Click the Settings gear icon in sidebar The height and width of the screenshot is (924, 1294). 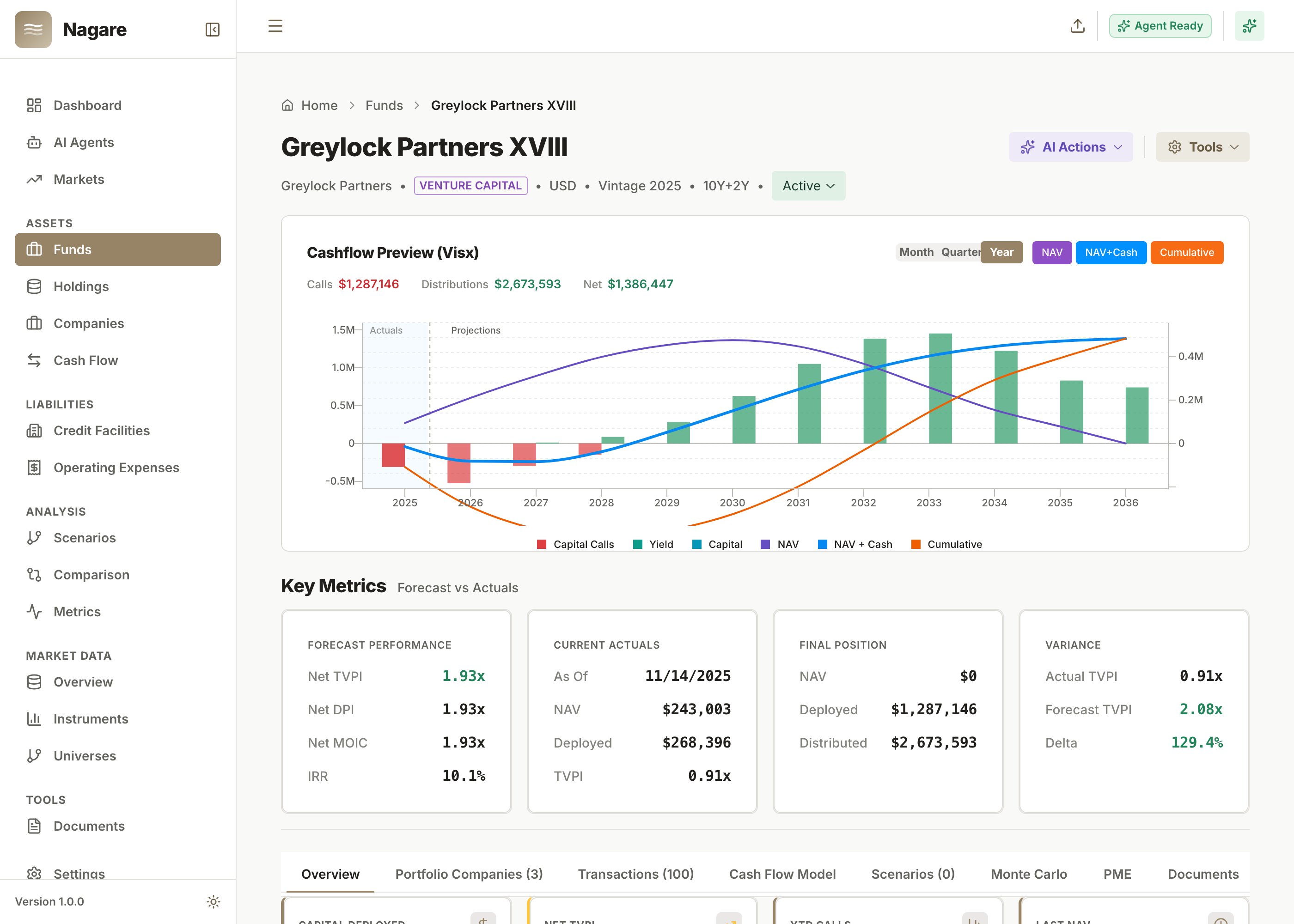(34, 873)
